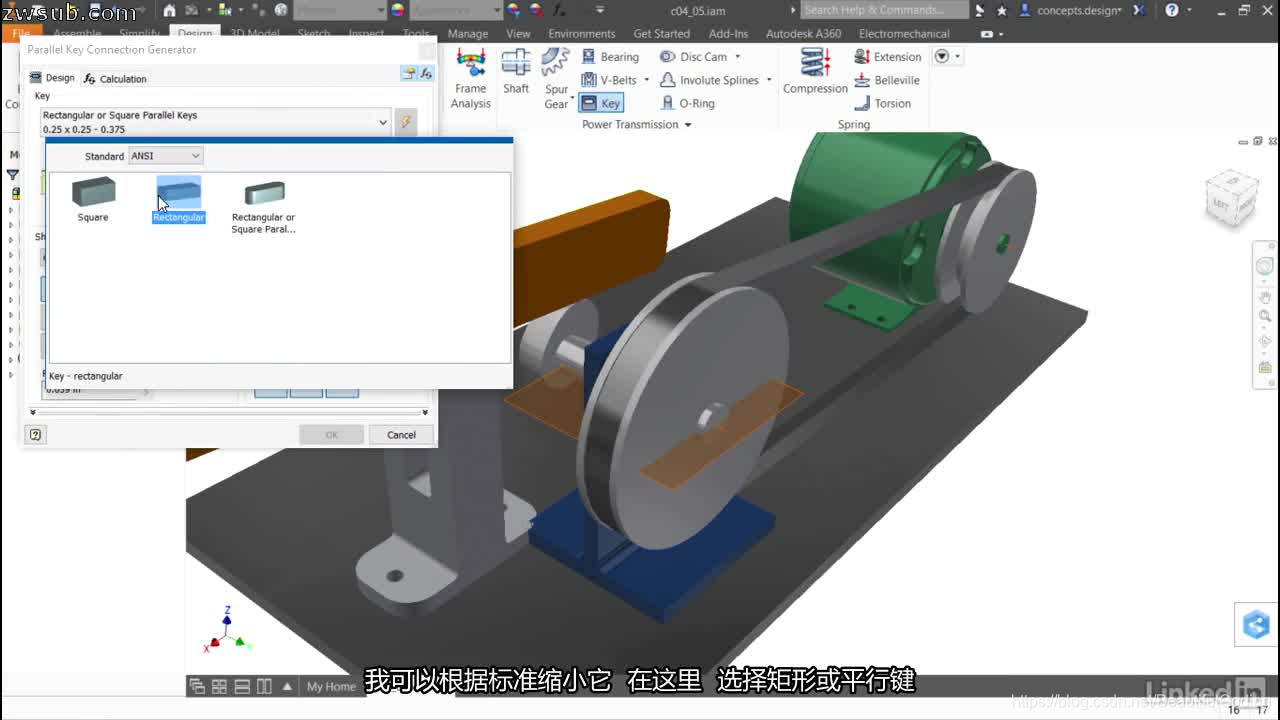Click the help icon in Key dialog

tap(36, 435)
